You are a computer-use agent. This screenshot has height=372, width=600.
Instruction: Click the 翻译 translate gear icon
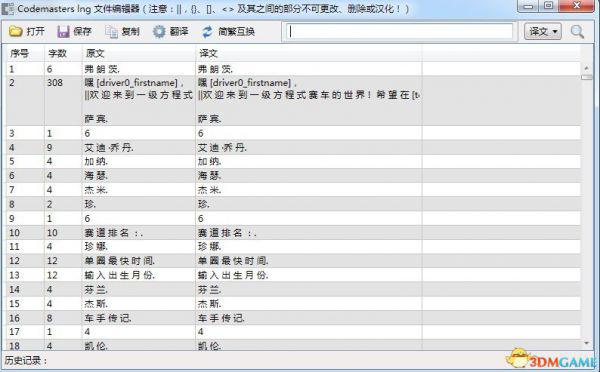[159, 31]
